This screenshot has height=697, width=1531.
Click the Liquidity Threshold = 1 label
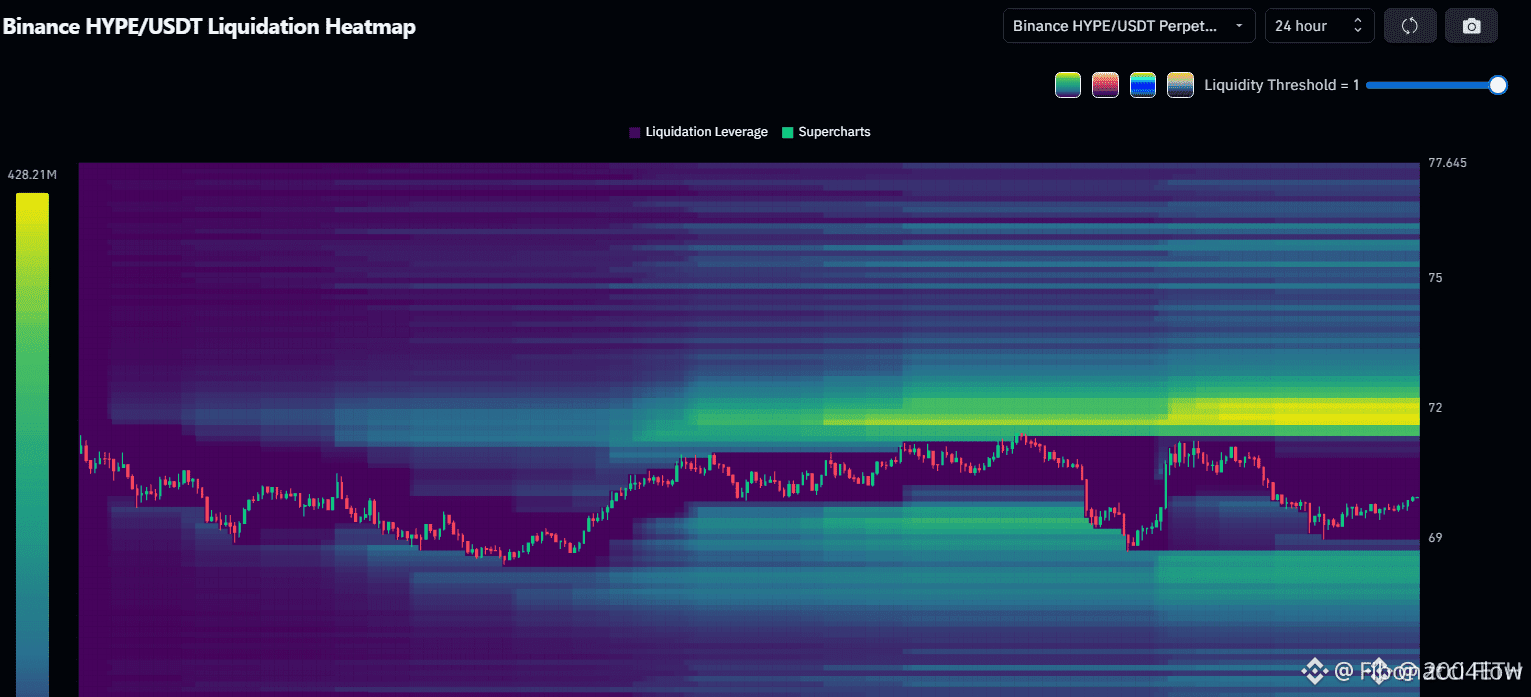1281,85
